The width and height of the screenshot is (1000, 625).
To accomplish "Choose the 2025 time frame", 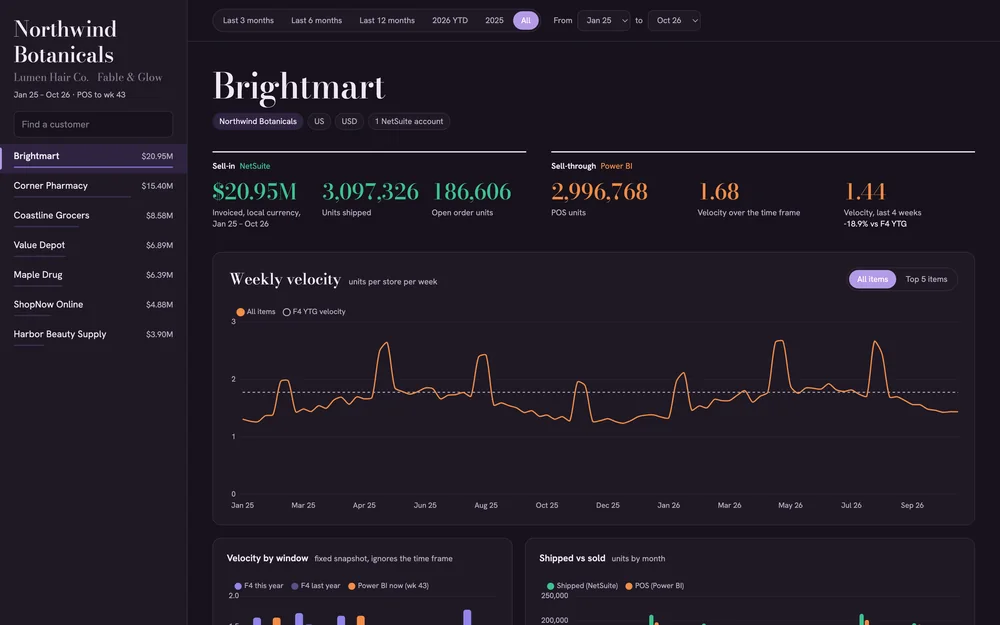I will tap(494, 20).
